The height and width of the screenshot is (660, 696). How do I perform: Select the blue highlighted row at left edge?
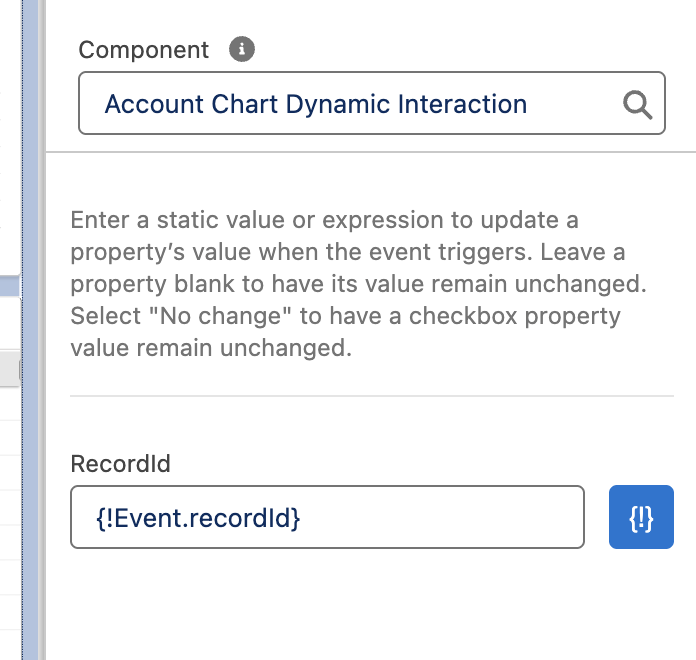point(10,286)
